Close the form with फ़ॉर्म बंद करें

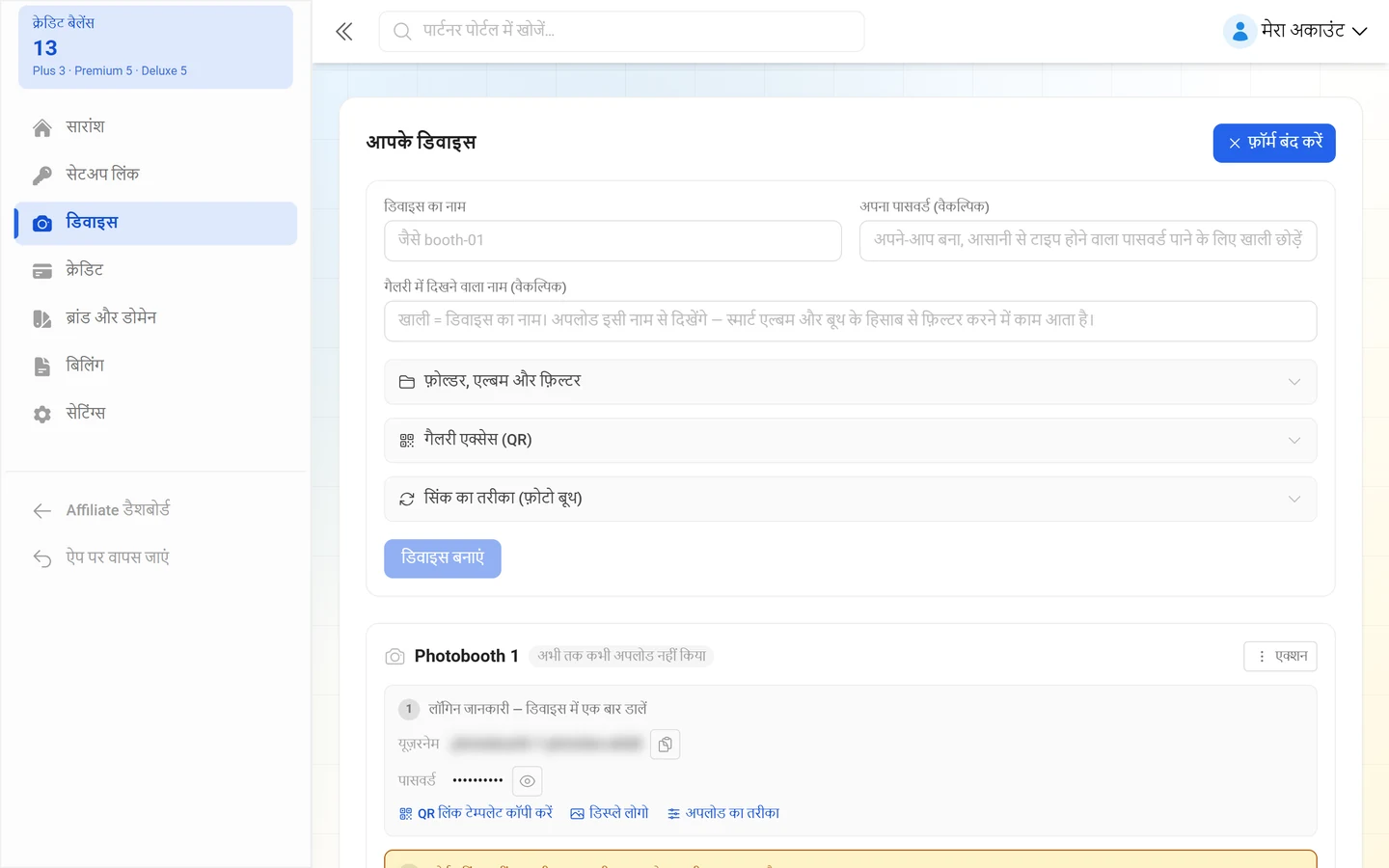1274,143
